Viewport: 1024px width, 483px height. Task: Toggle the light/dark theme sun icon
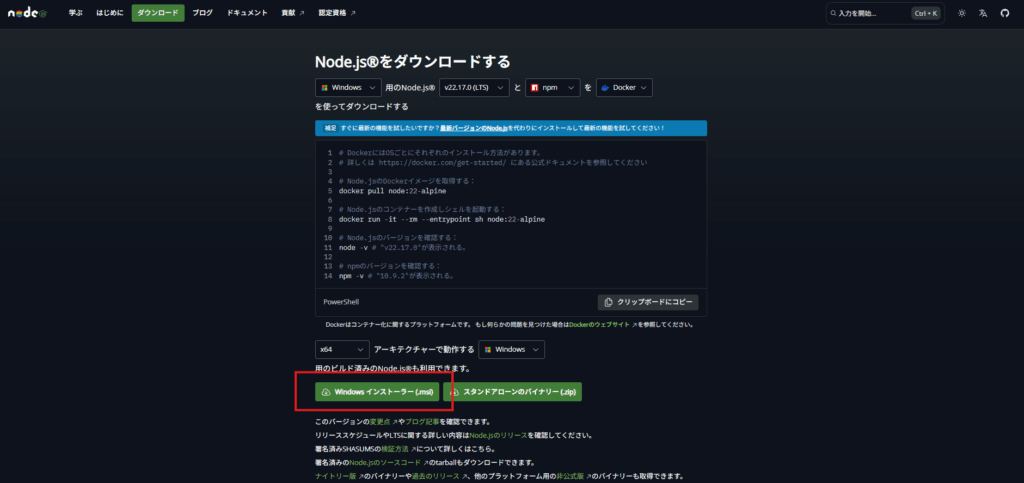click(x=962, y=13)
